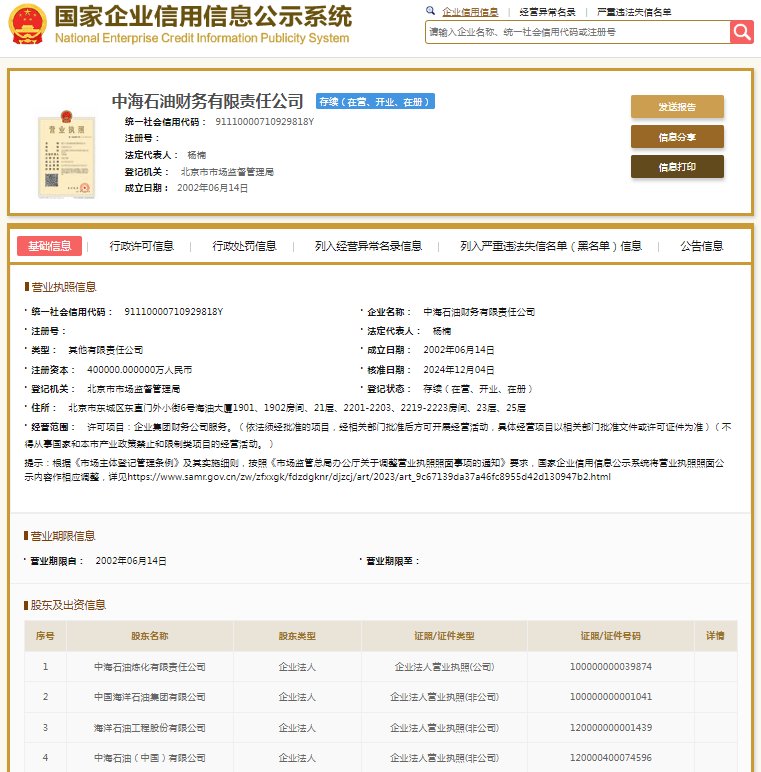Go to the 公告信息 tab
Viewport: 761px width, 772px height.
point(701,246)
